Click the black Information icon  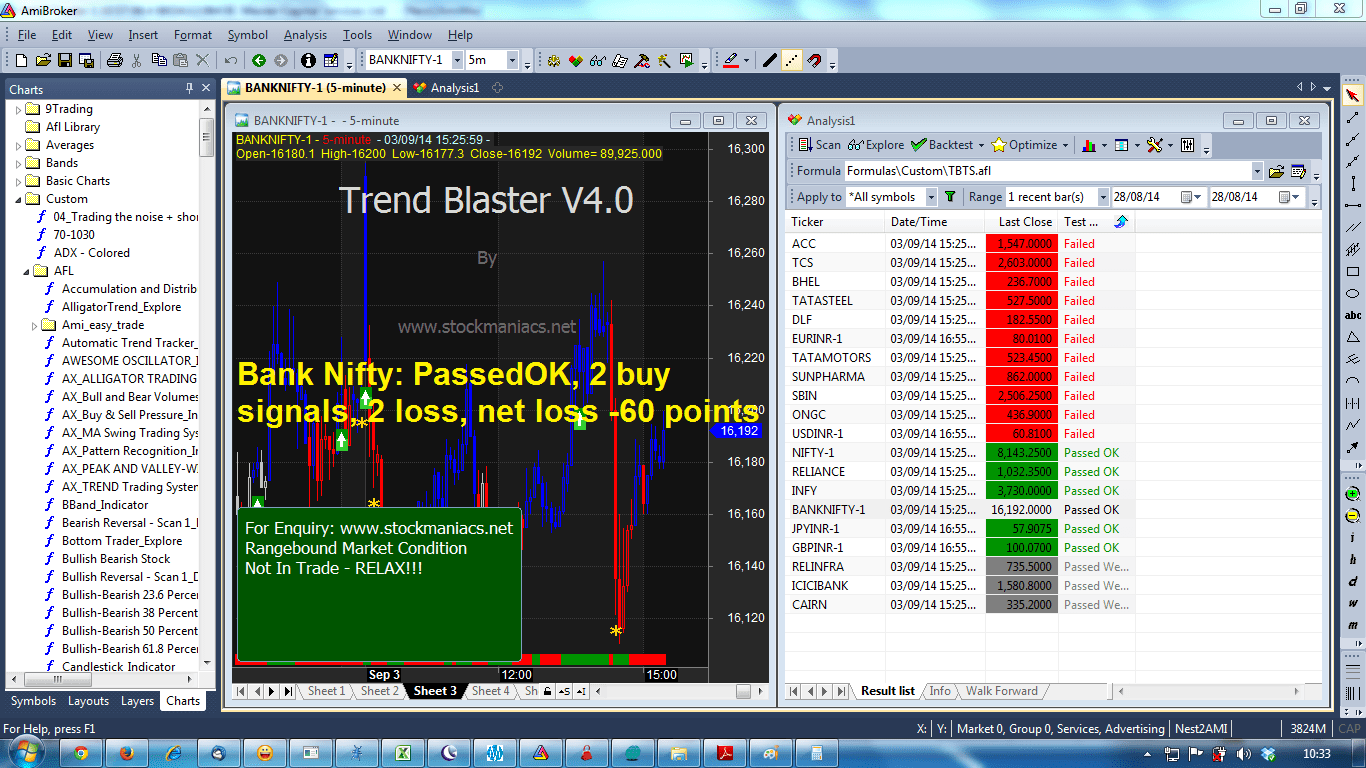click(308, 60)
